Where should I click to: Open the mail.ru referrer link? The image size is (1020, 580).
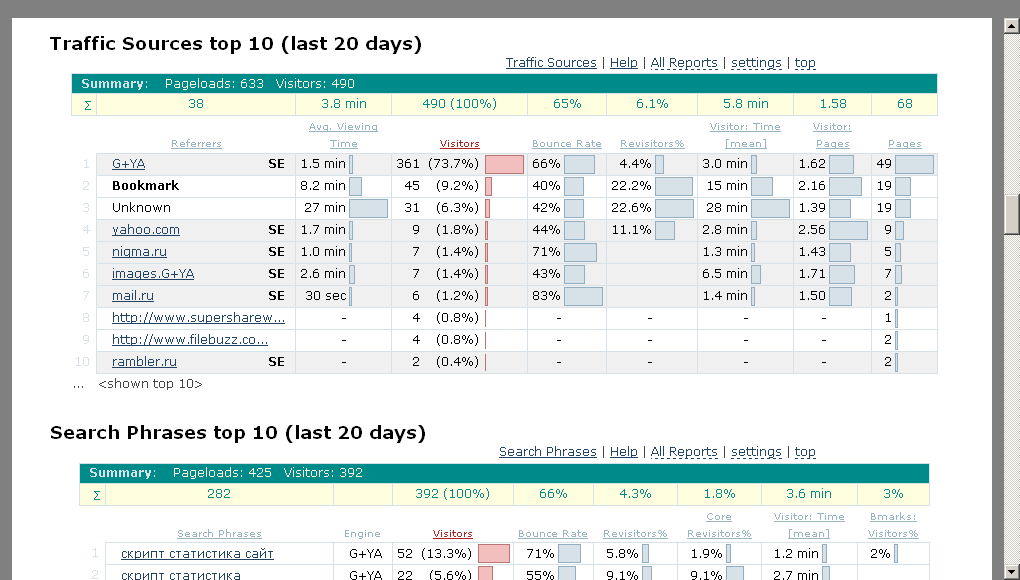click(132, 296)
